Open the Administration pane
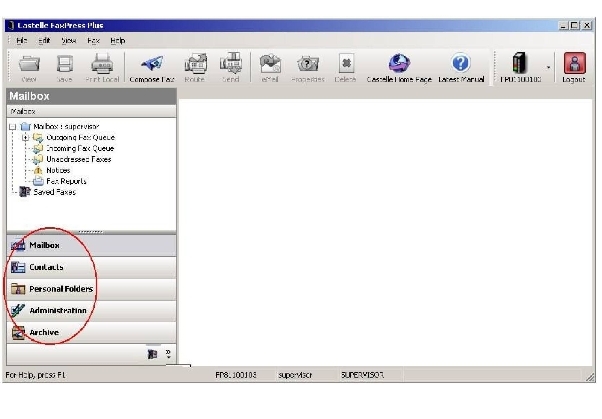This screenshot has height=419, width=602. 57,311
